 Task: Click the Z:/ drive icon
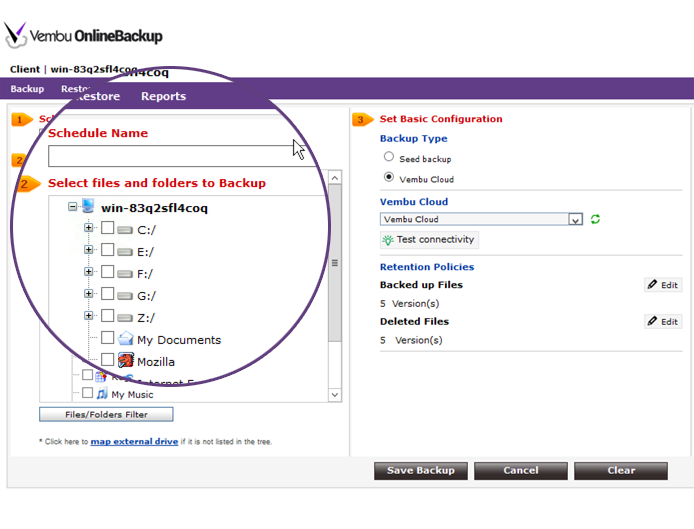click(125, 317)
